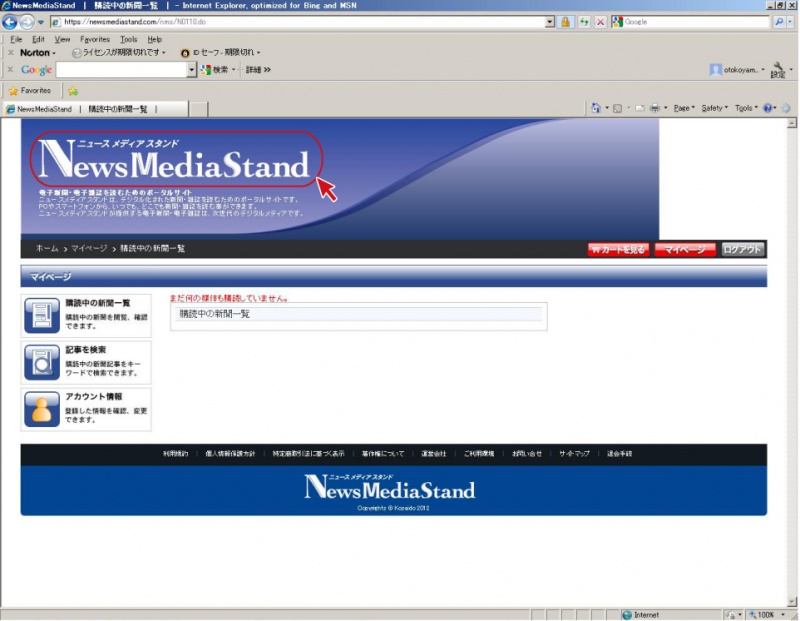800x621 pixels.
Task: Close the Norton toolbar with its X
Action: tap(10, 53)
